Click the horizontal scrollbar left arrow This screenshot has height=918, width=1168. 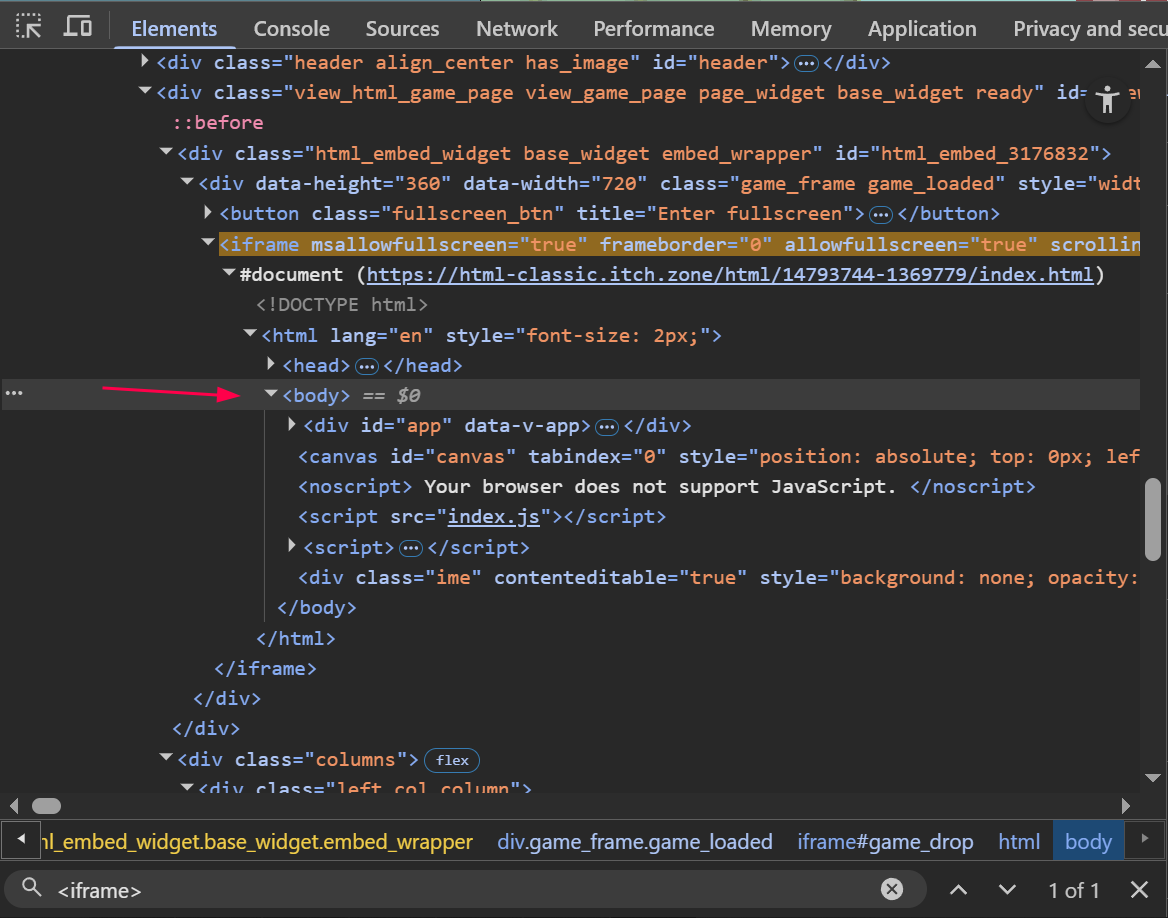click(14, 805)
